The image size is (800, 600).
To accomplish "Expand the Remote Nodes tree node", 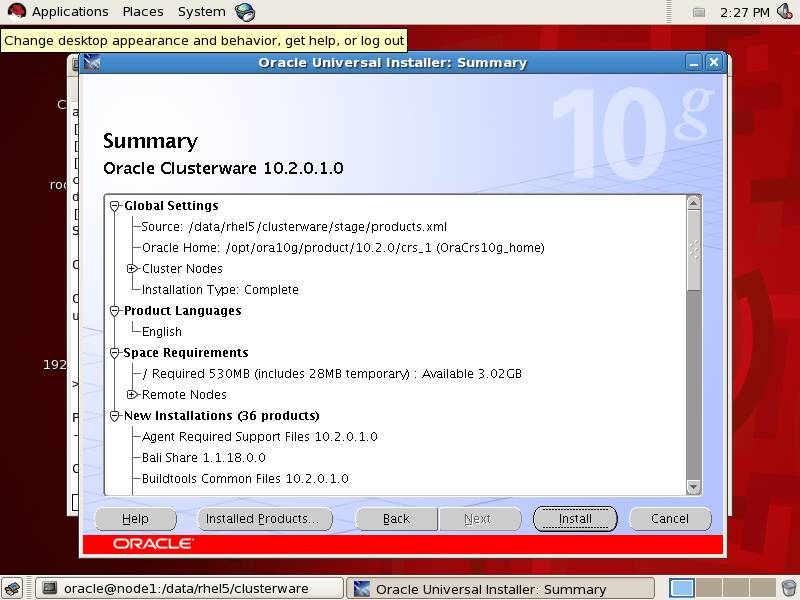I will 132,394.
